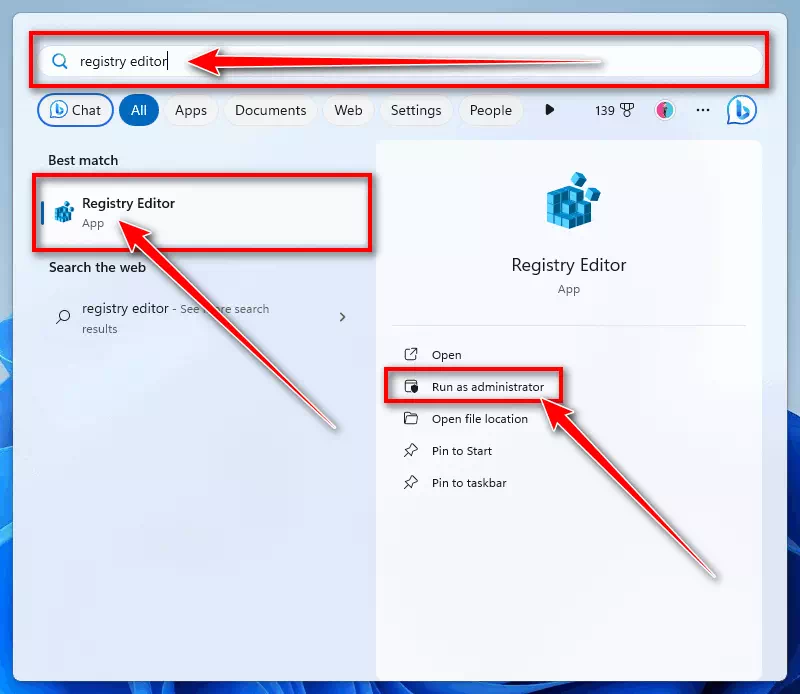Click Open in the actions list
Image resolution: width=800 pixels, height=694 pixels.
pyautogui.click(x=446, y=355)
